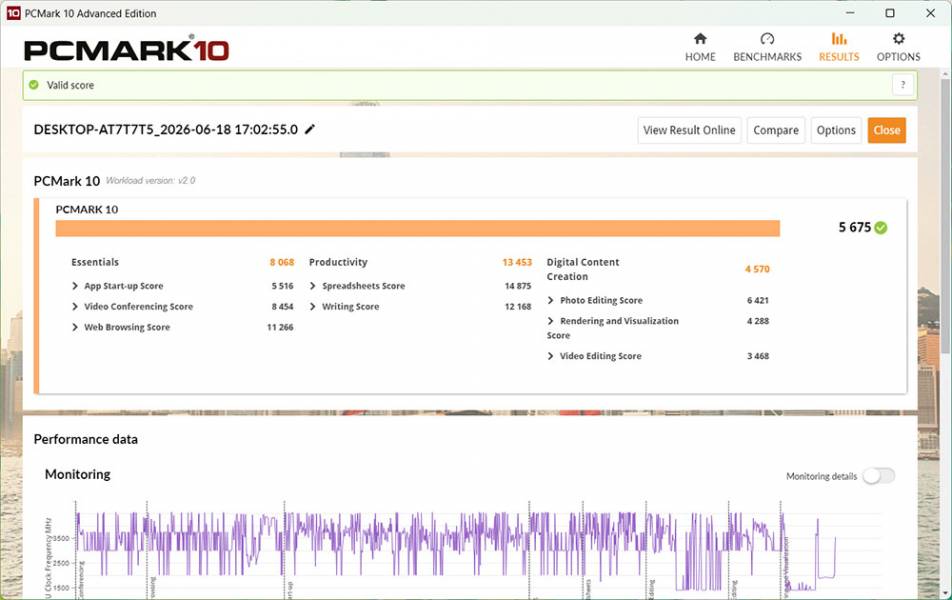
Task: Open the OPTIONS tab label
Action: [899, 56]
